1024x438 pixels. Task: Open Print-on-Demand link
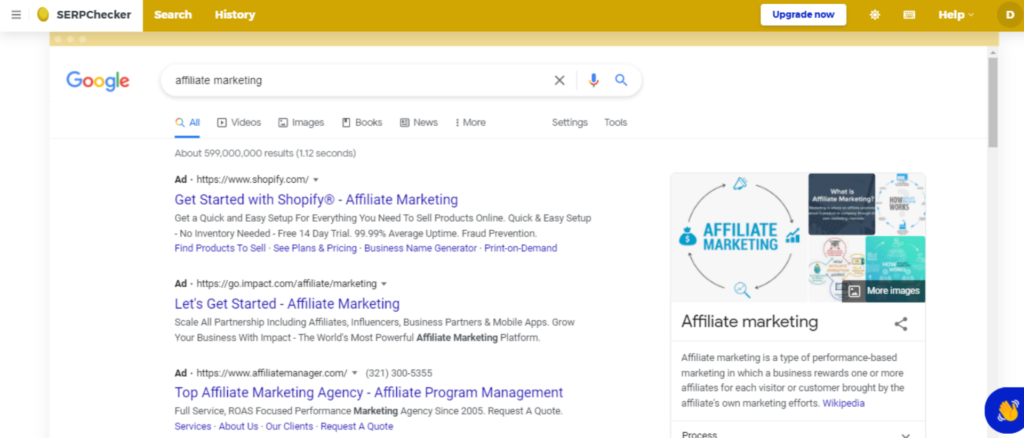520,248
